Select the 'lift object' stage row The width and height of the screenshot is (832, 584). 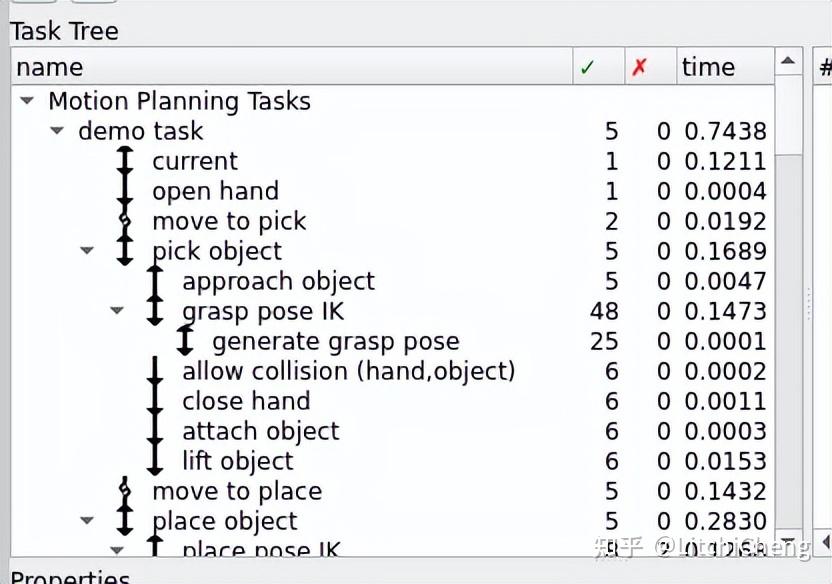pyautogui.click(x=238, y=461)
